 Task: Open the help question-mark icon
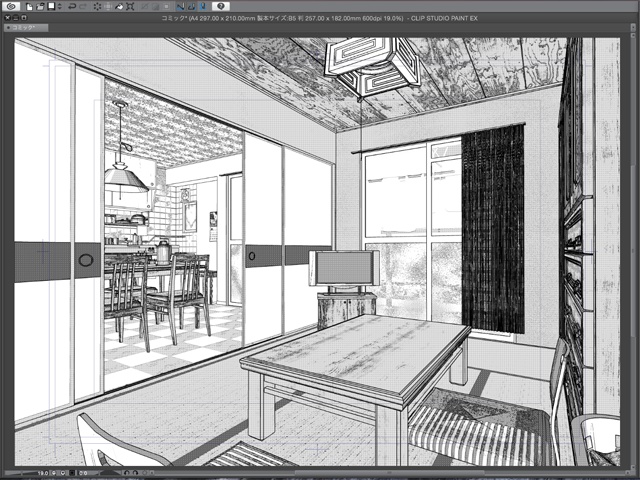point(221,6)
